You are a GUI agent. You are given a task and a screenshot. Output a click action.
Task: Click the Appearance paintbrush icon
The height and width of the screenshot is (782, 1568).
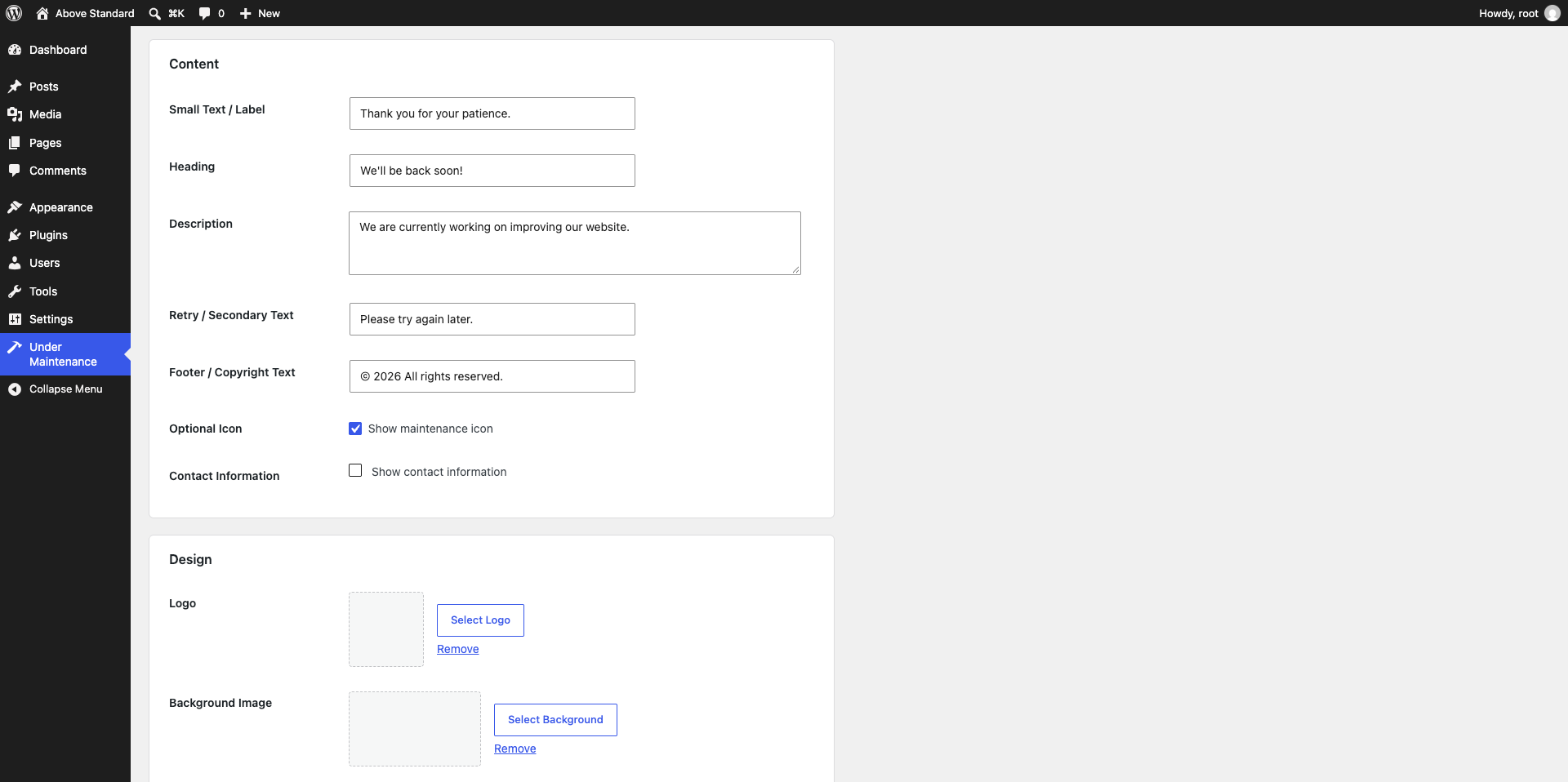[15, 207]
